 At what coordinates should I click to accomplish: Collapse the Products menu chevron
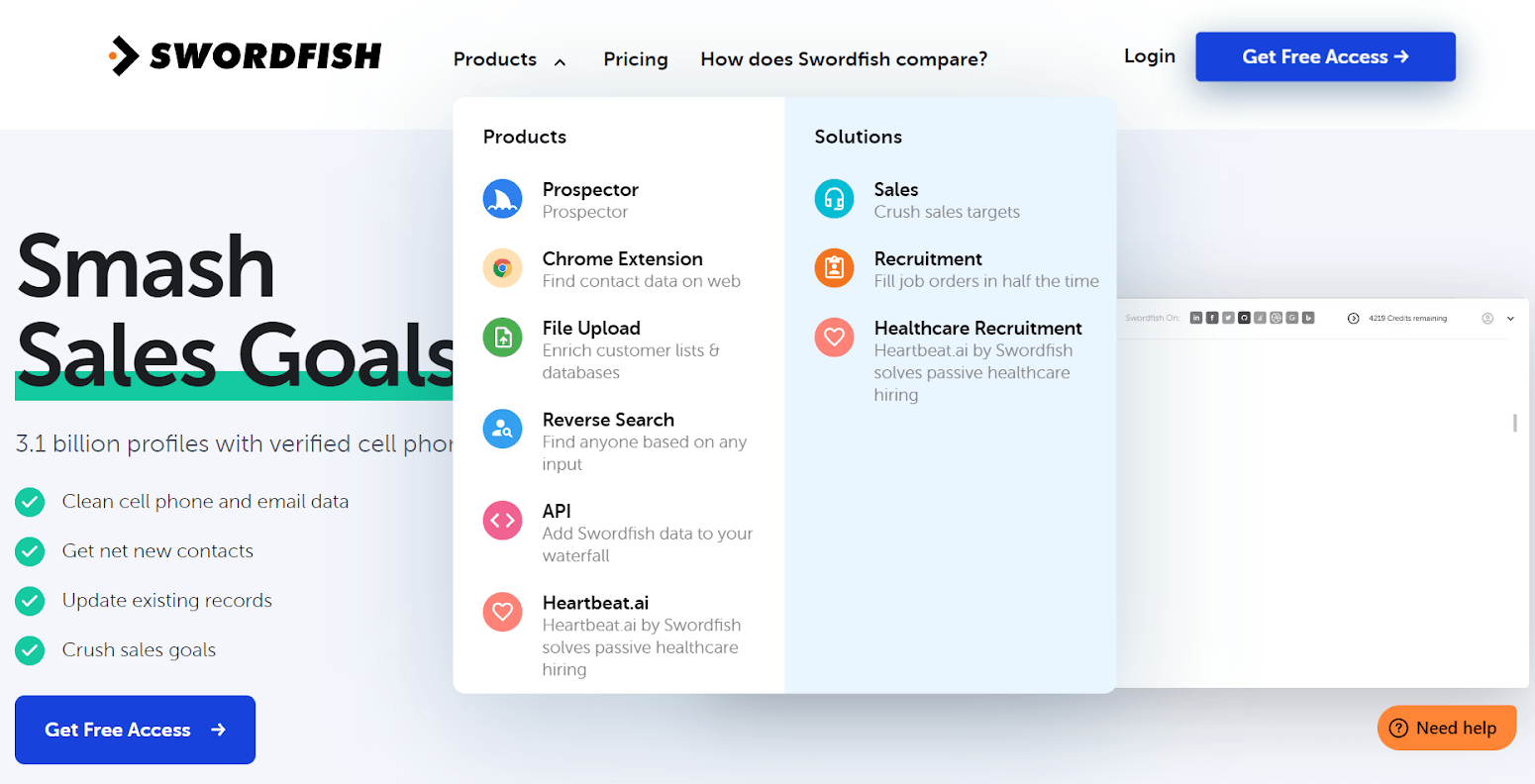[560, 60]
